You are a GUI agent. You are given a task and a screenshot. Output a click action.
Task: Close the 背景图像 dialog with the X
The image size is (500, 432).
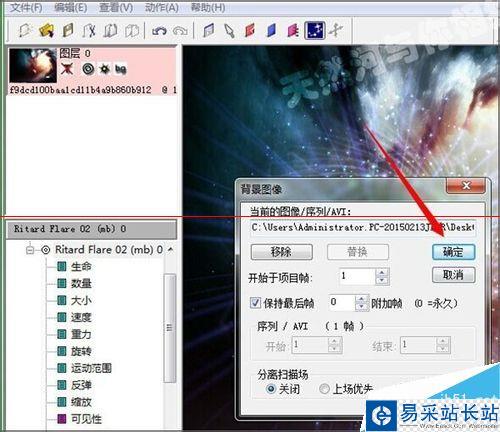(466, 186)
